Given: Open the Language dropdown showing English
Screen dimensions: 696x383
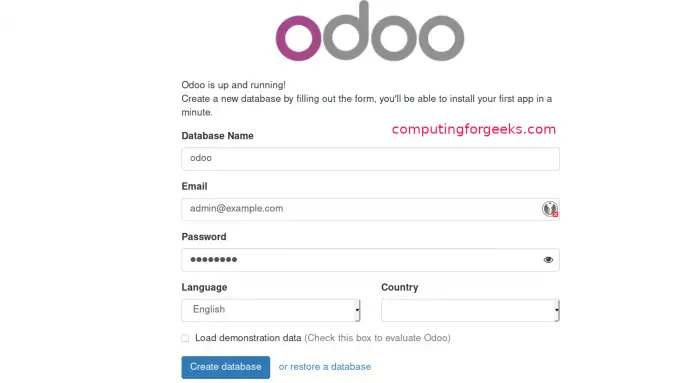Looking at the screenshot, I should (x=270, y=310).
